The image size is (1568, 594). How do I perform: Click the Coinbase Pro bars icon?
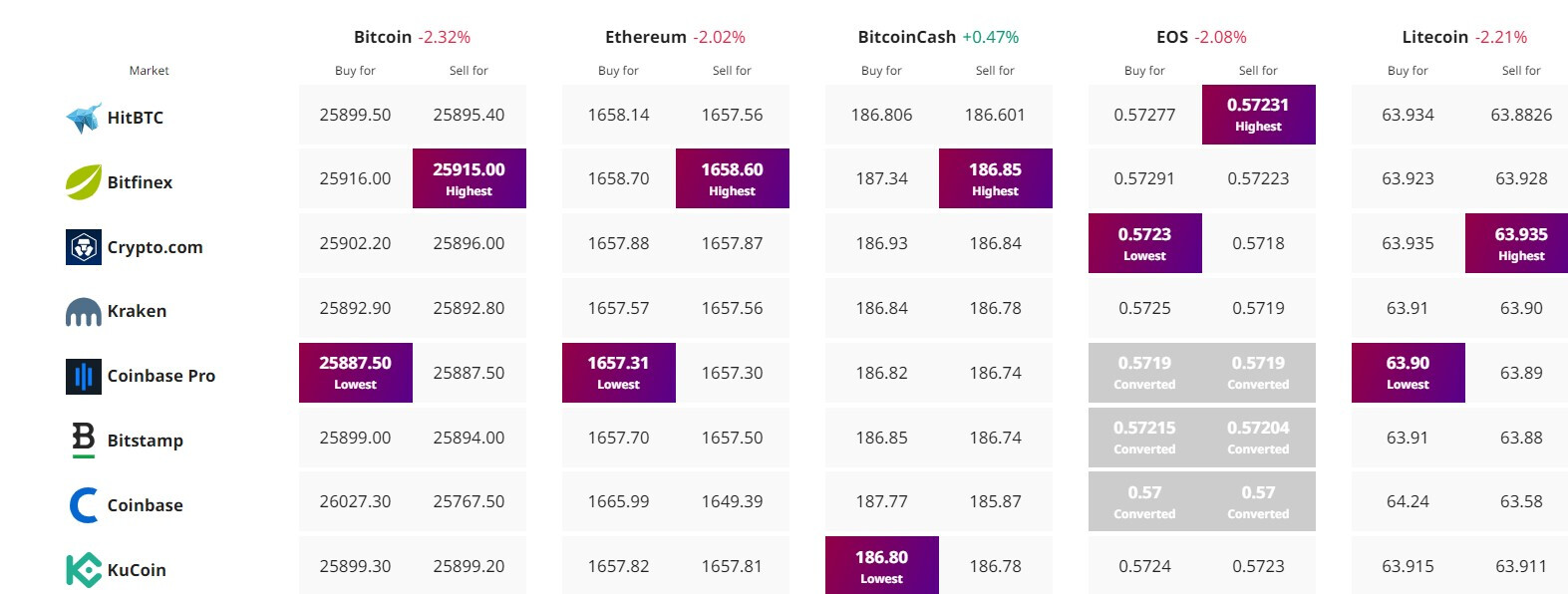point(84,377)
